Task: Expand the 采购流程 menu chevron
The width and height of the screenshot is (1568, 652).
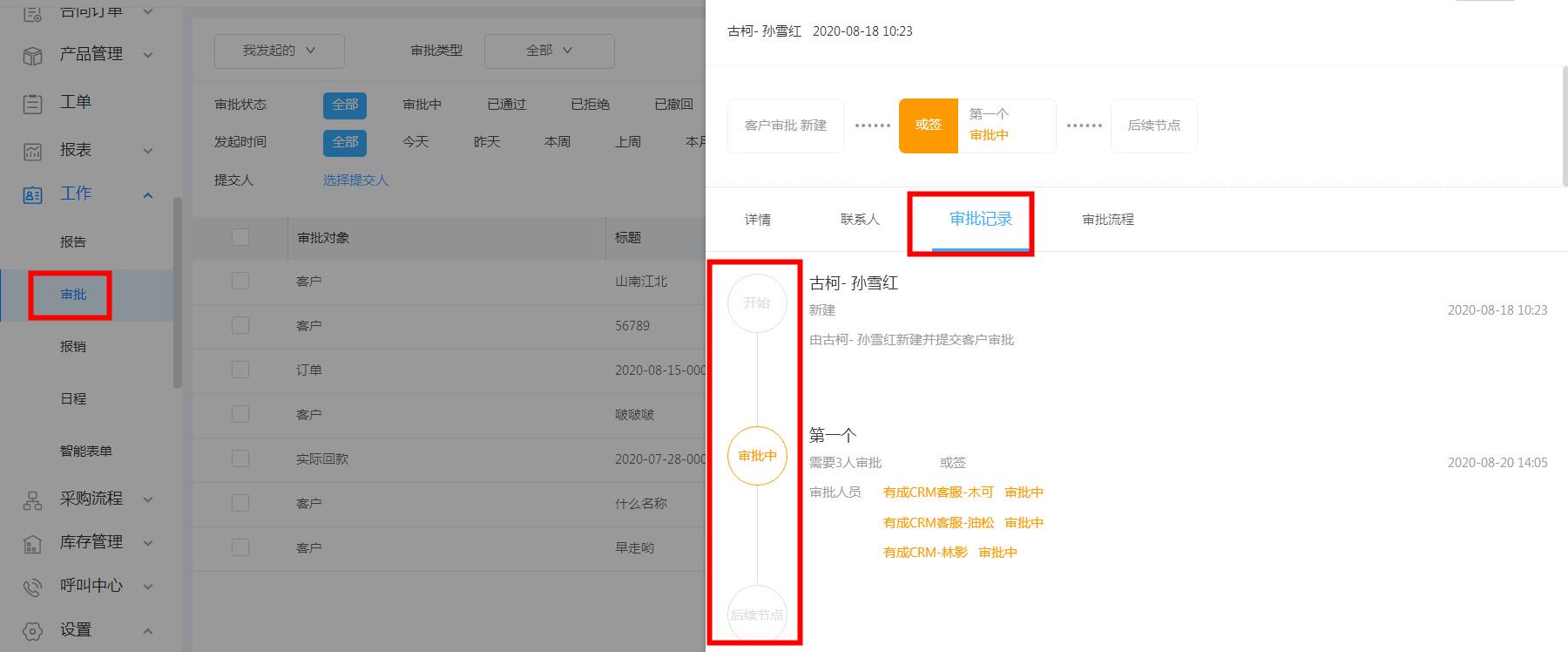Action: (x=148, y=499)
